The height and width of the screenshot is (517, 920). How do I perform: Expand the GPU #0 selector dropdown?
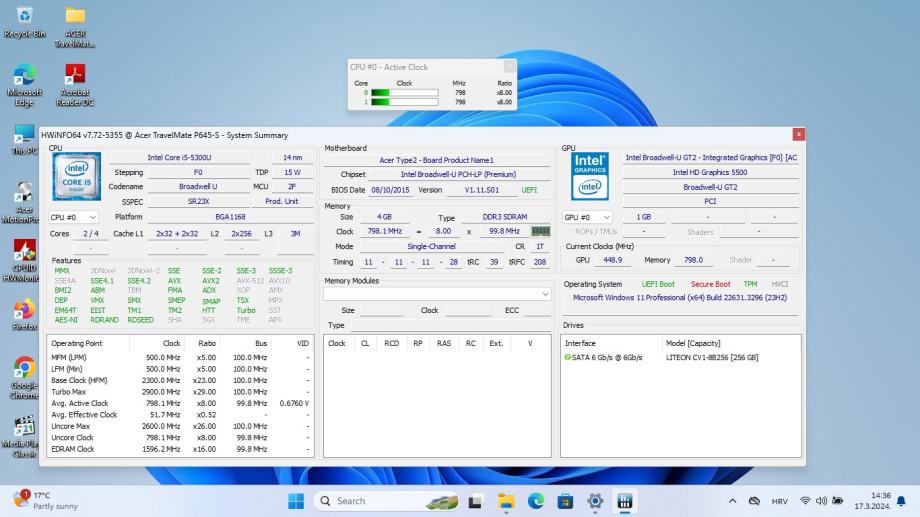[587, 217]
